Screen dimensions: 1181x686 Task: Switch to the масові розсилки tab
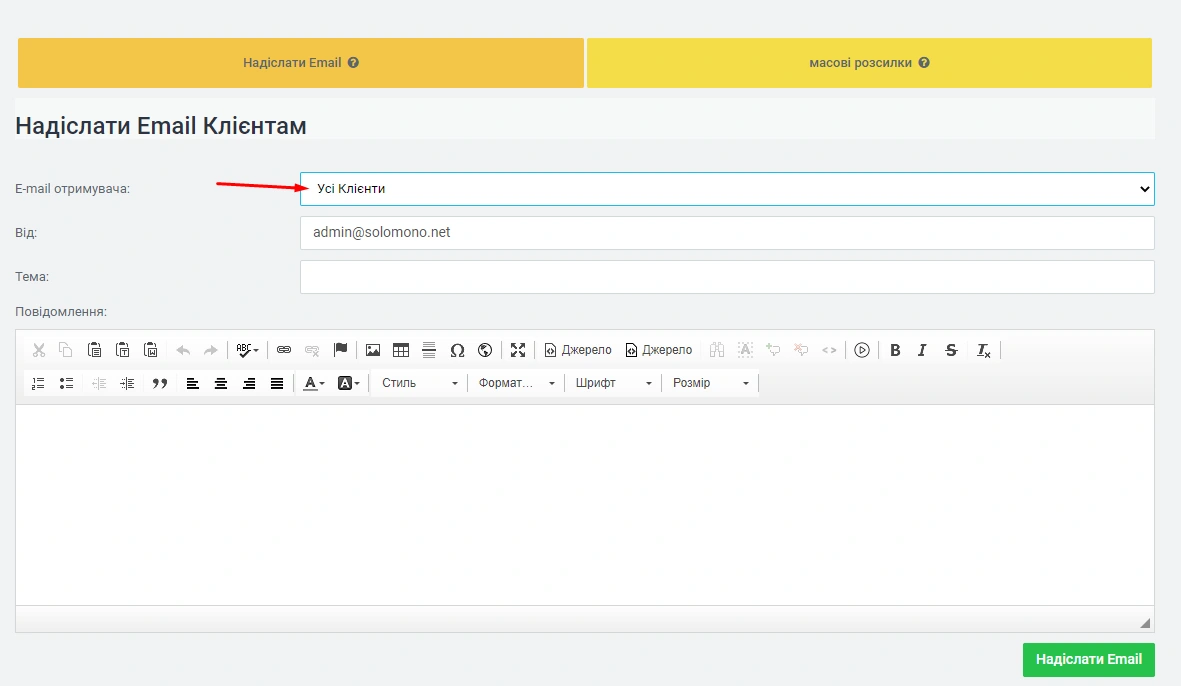tap(869, 63)
